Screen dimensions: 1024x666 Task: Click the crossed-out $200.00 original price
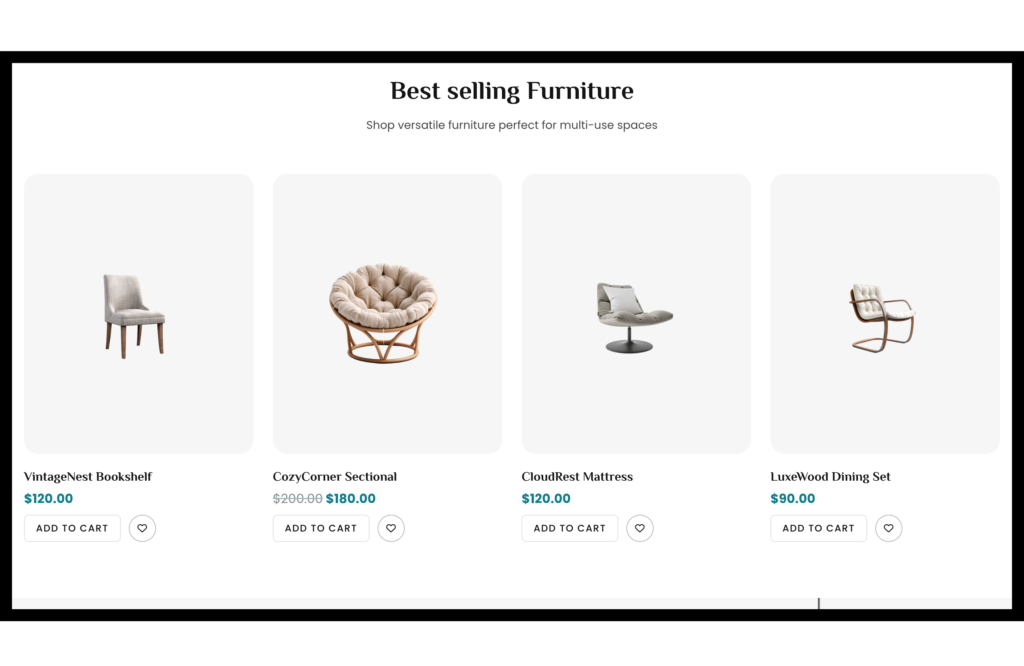pos(297,499)
